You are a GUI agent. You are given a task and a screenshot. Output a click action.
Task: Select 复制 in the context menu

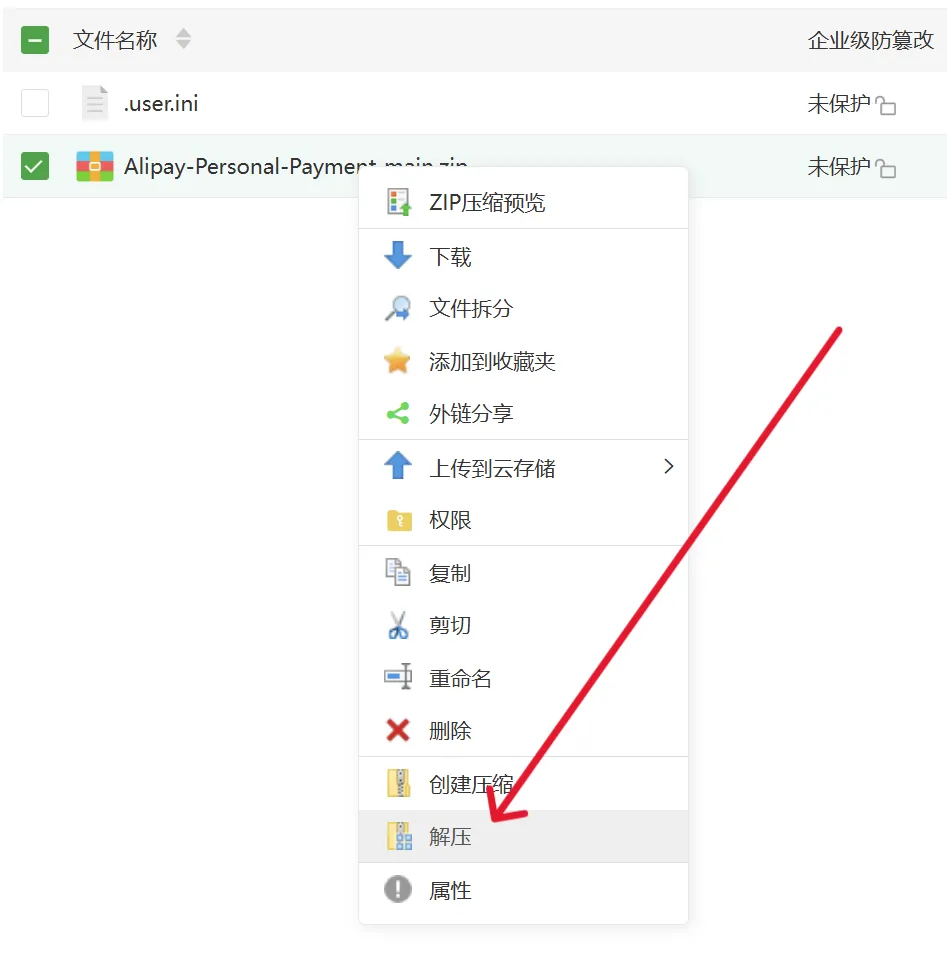pyautogui.click(x=450, y=573)
